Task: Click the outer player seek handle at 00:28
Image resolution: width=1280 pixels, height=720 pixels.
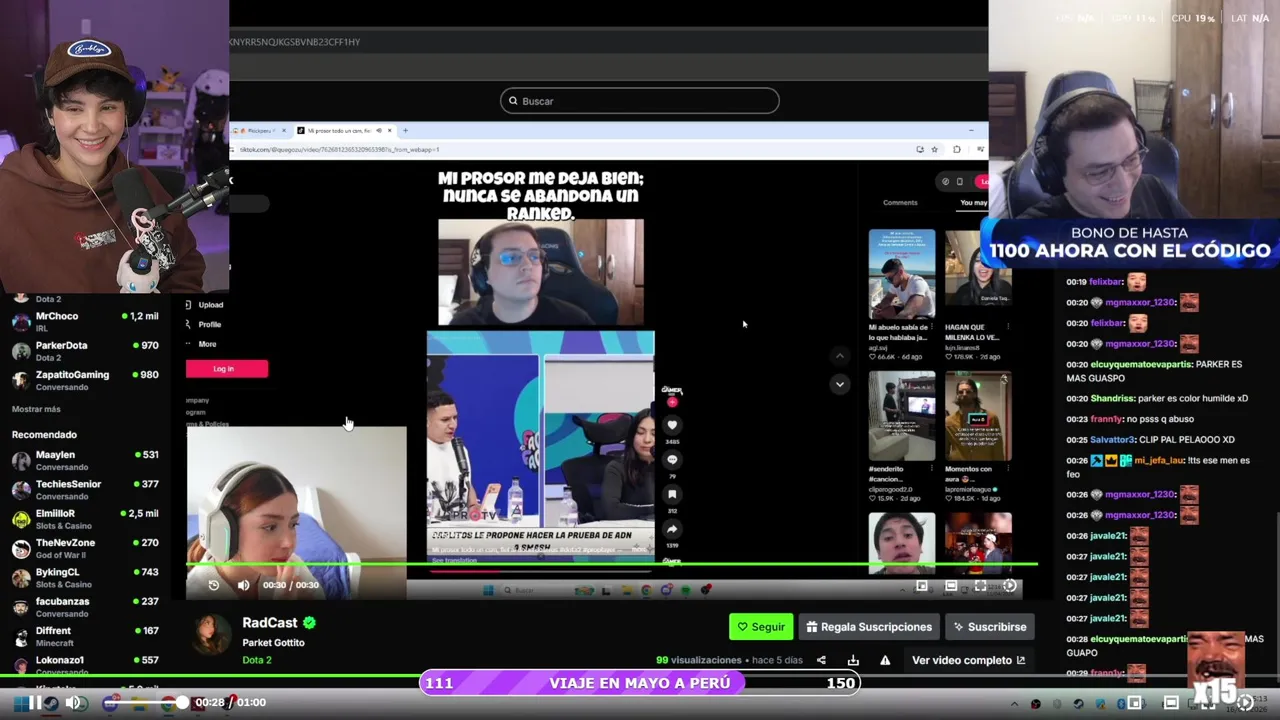Action: click(182, 703)
